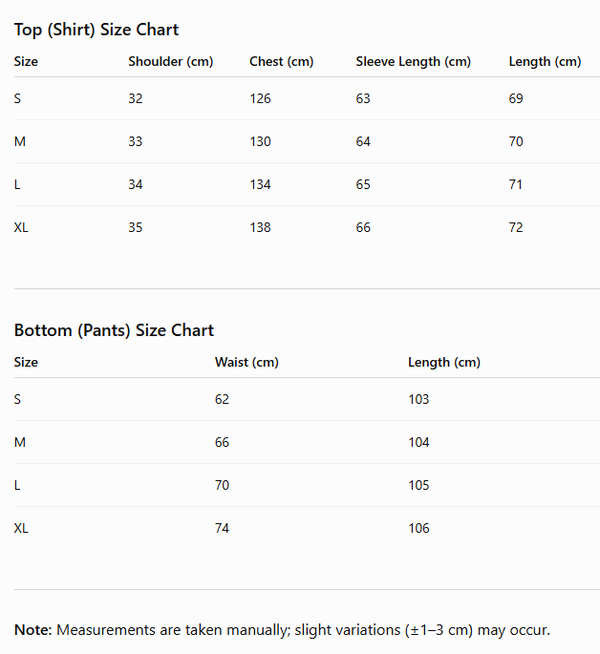Select pants length value 106 for XL
The image size is (600, 654).
point(419,528)
